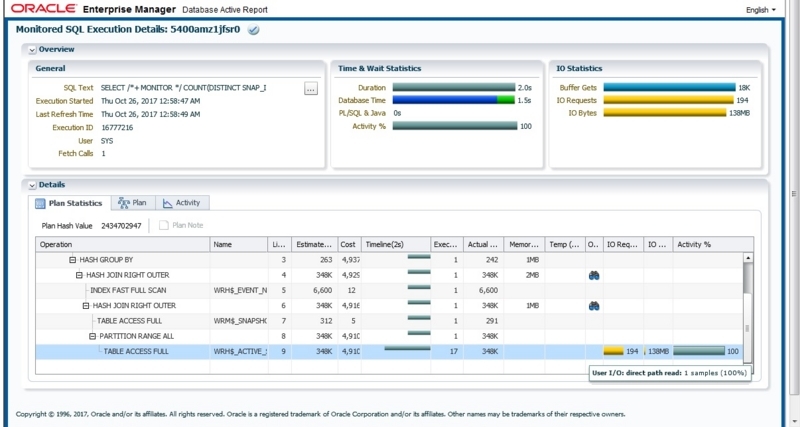Click timeline bar in highlighted row 9
The width and height of the screenshot is (800, 427).
(407, 348)
